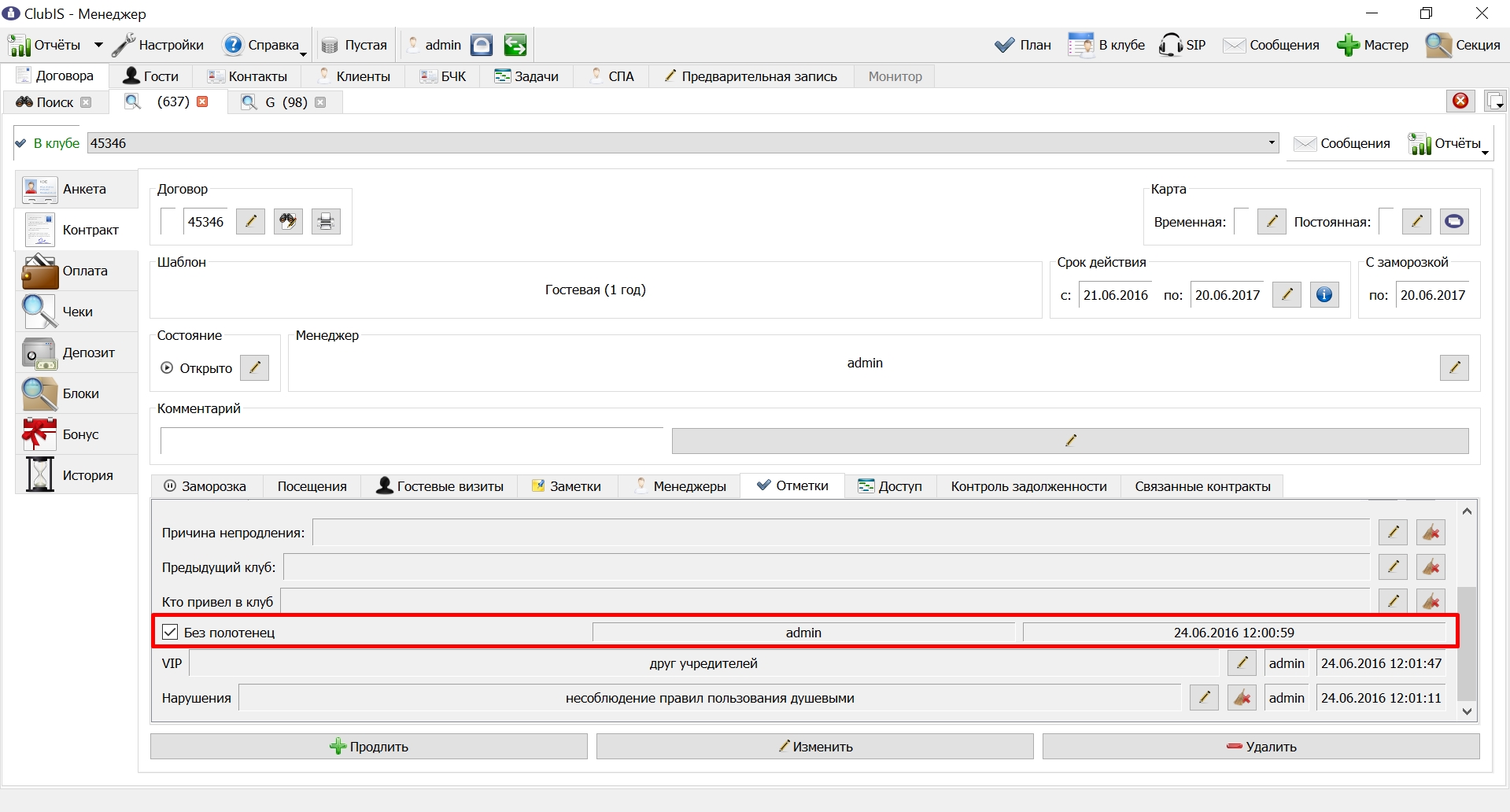The image size is (1510, 812).
Task: Click the Продлить button
Action: (x=369, y=747)
